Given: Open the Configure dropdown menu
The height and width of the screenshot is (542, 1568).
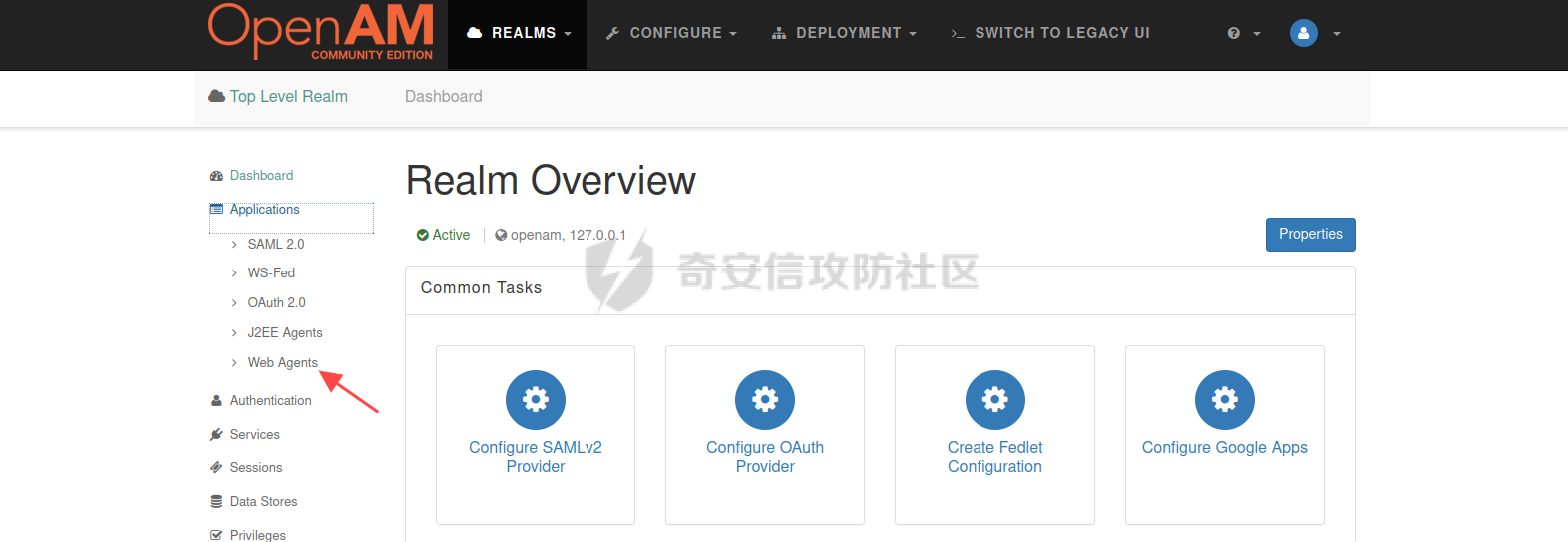Looking at the screenshot, I should coord(671,33).
